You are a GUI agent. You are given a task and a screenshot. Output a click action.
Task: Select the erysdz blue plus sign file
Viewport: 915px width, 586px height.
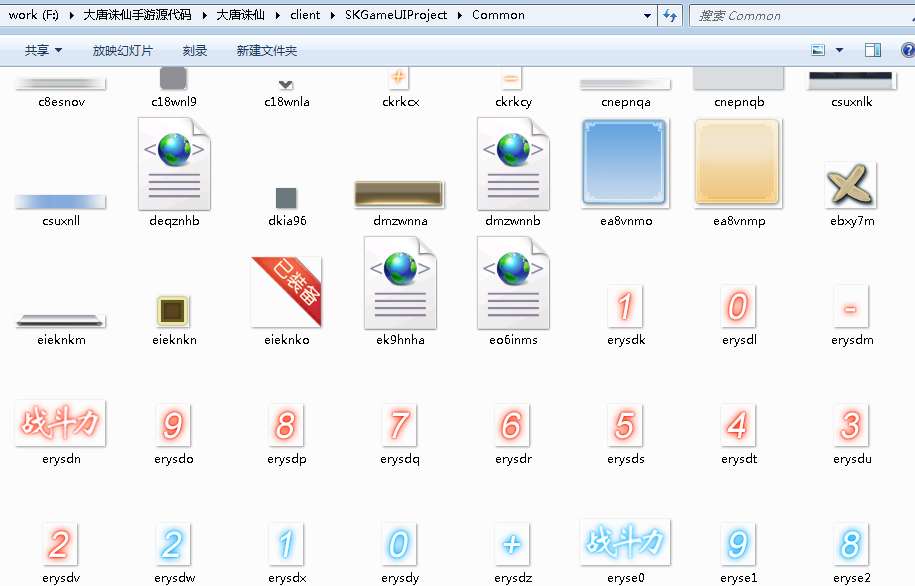[512, 544]
